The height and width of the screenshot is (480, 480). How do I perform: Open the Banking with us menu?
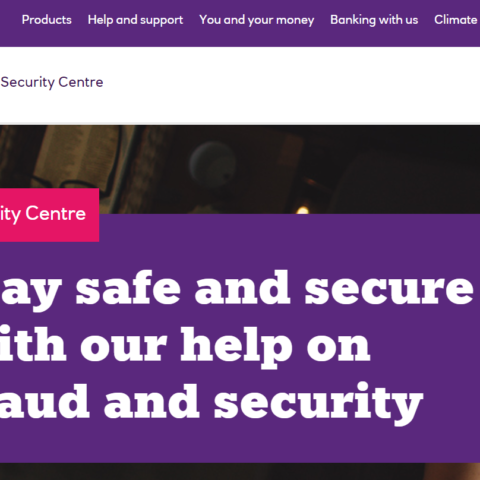374,20
